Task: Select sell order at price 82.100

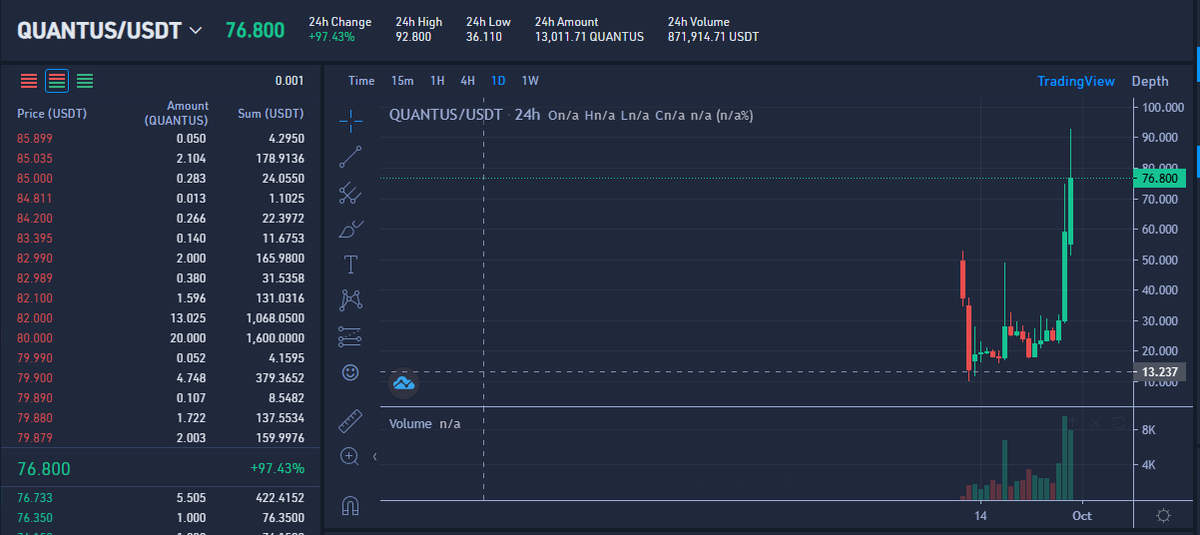Action: (x=160, y=298)
